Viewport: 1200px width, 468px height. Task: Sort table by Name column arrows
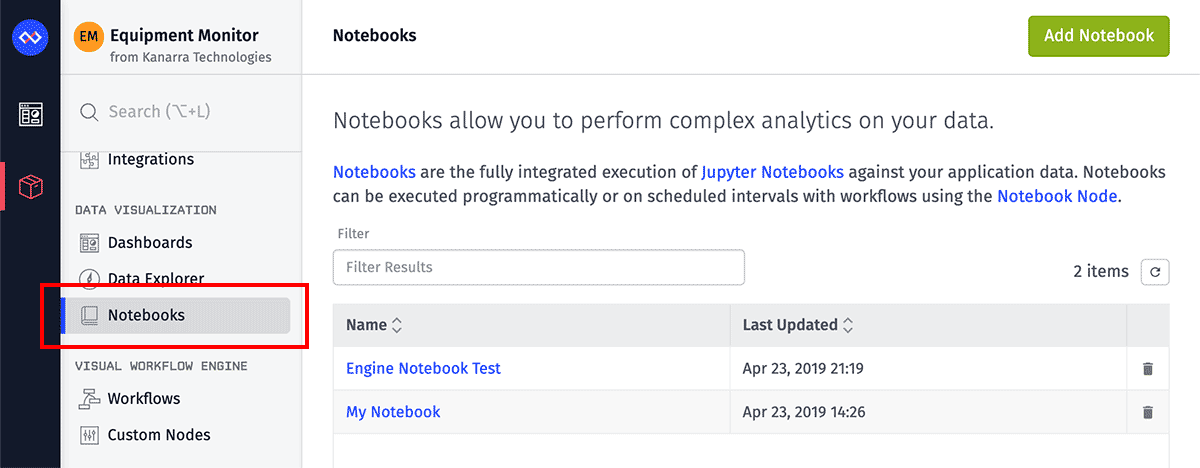click(396, 325)
